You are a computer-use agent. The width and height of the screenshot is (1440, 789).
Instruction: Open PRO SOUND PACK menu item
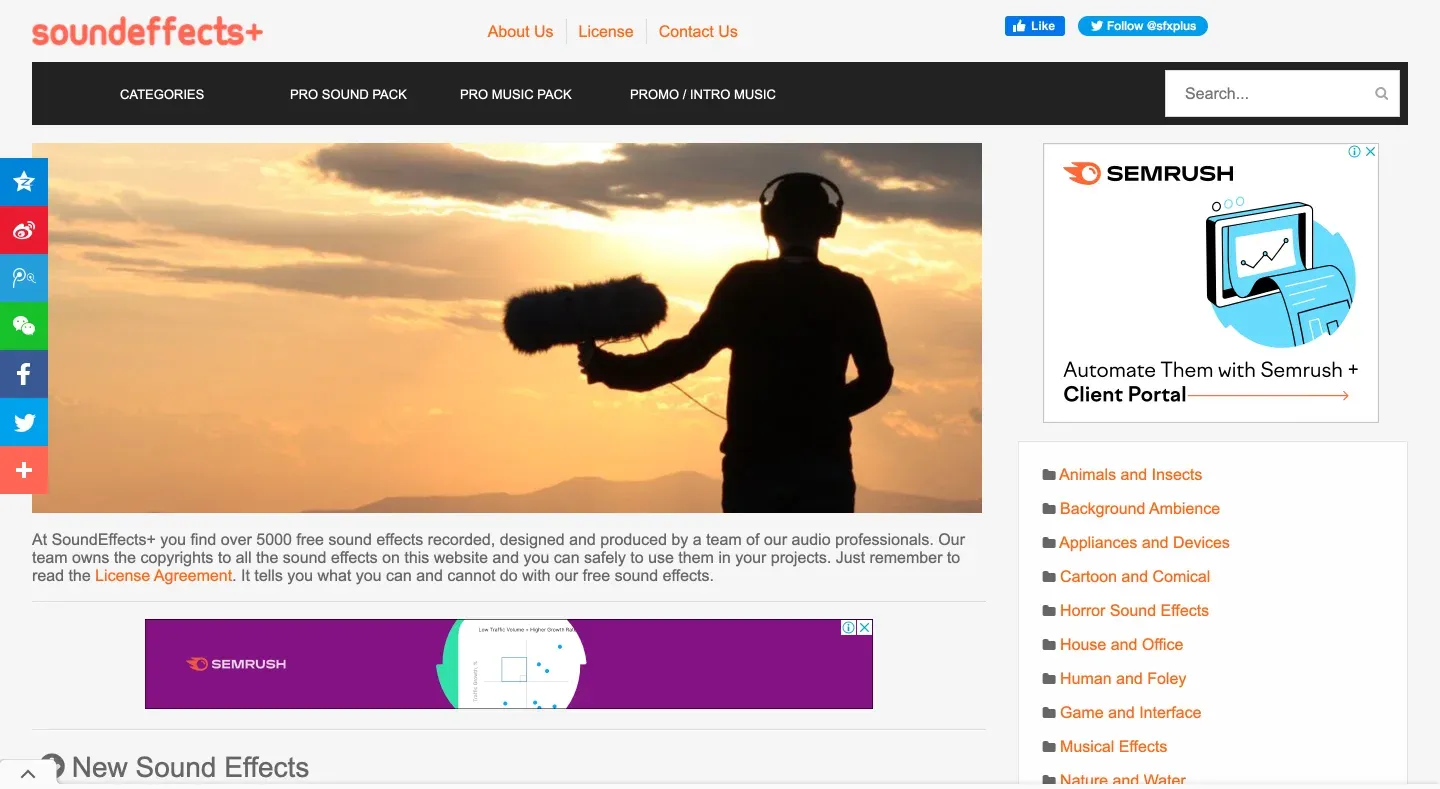(x=348, y=94)
